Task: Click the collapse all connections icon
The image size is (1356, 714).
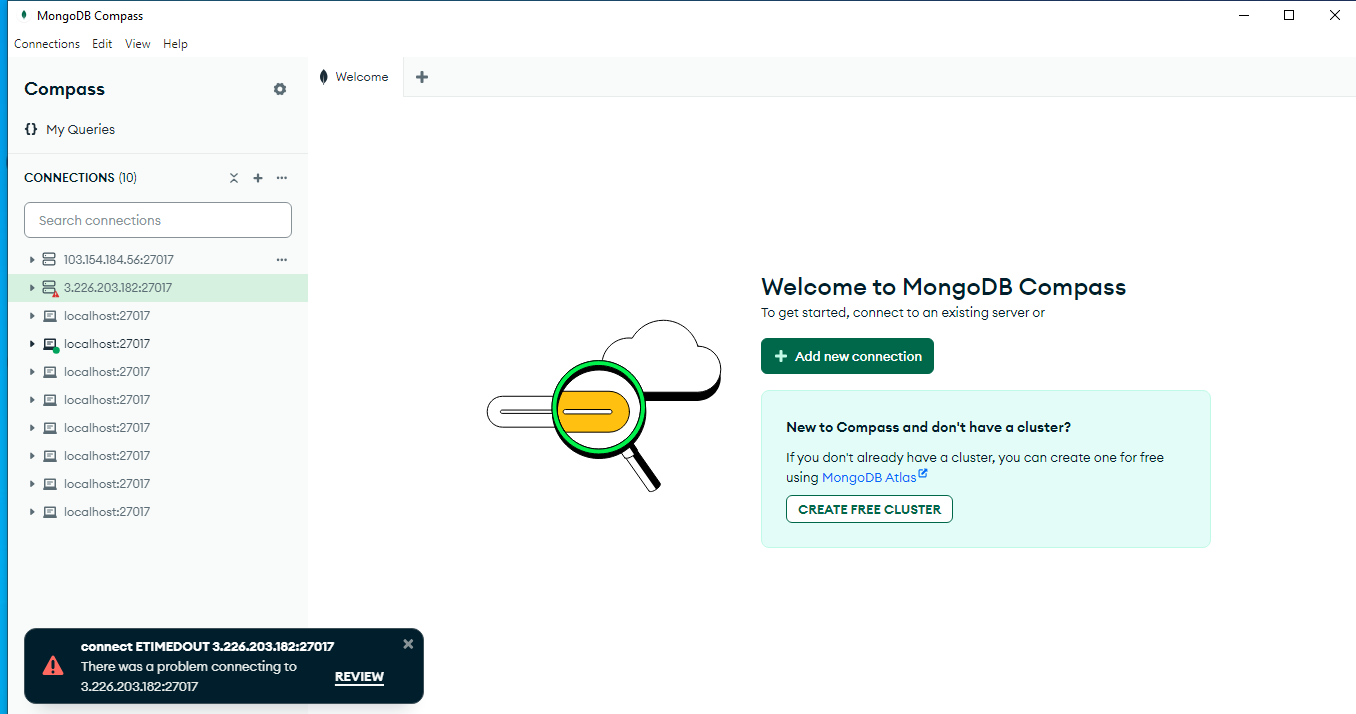Action: click(234, 178)
